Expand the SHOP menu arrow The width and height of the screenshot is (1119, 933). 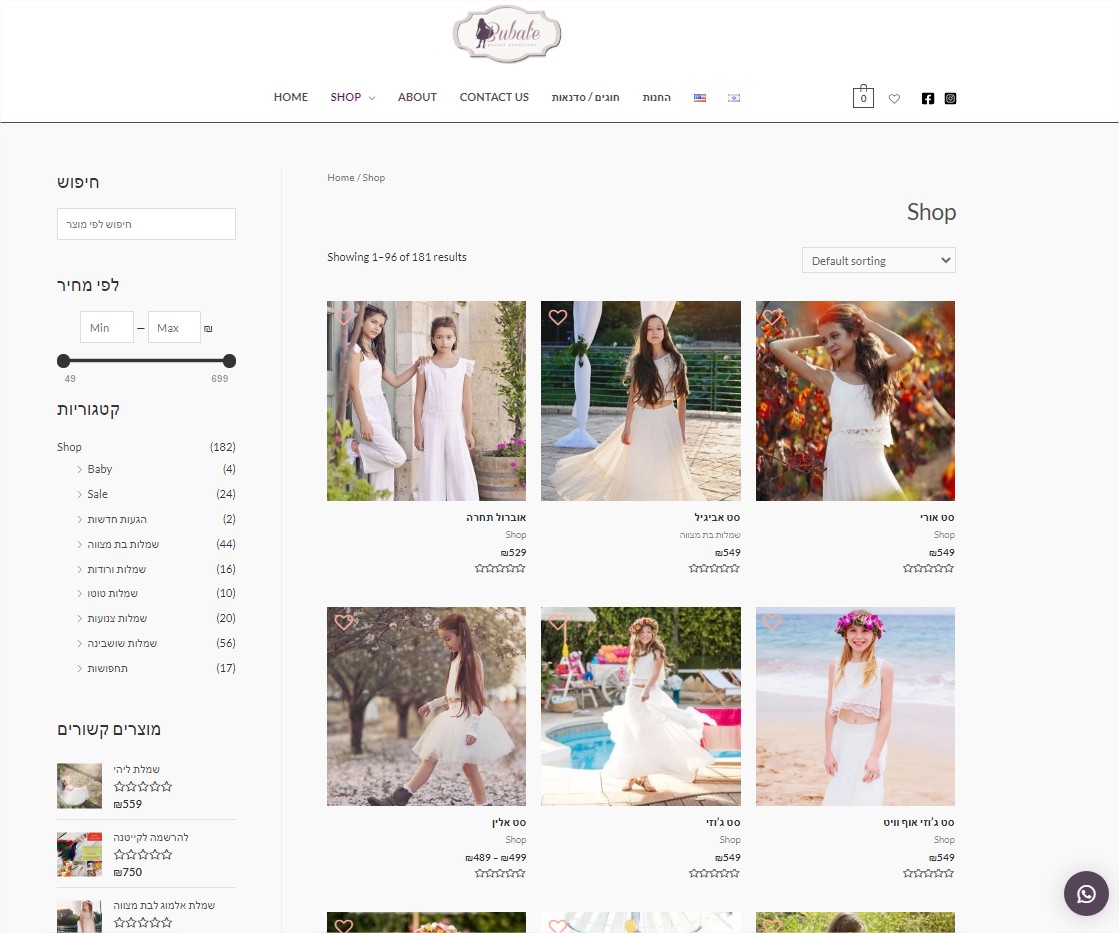pos(372,98)
